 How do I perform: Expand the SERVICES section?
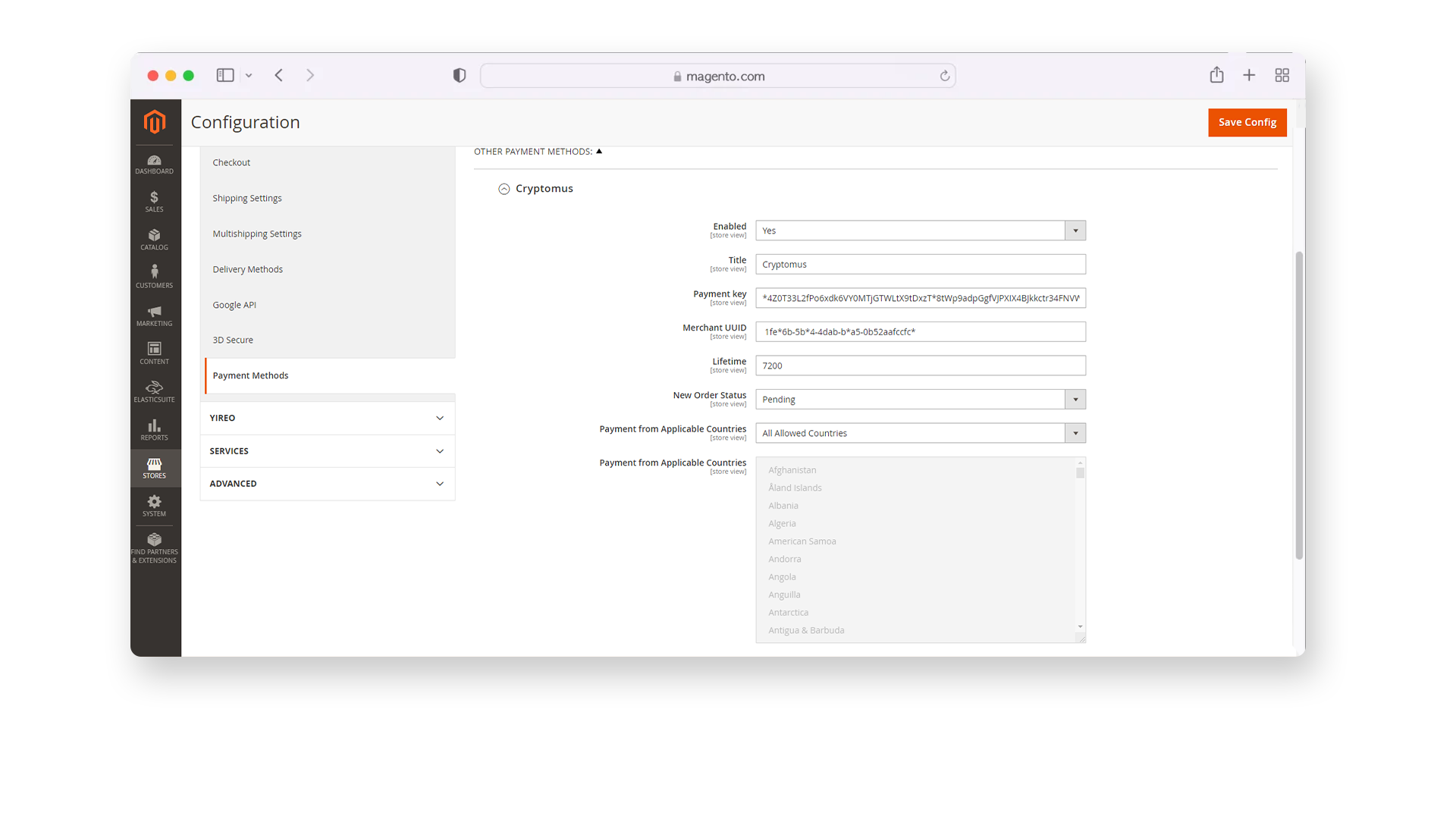(x=328, y=451)
